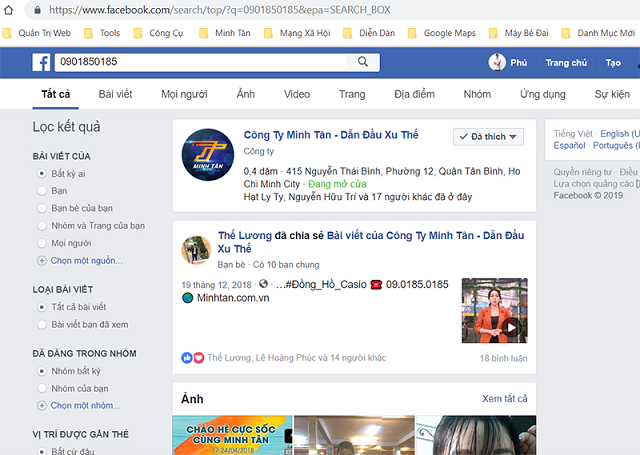
Task: Select Bạn bè của bạn option
Action: pyautogui.click(x=42, y=208)
